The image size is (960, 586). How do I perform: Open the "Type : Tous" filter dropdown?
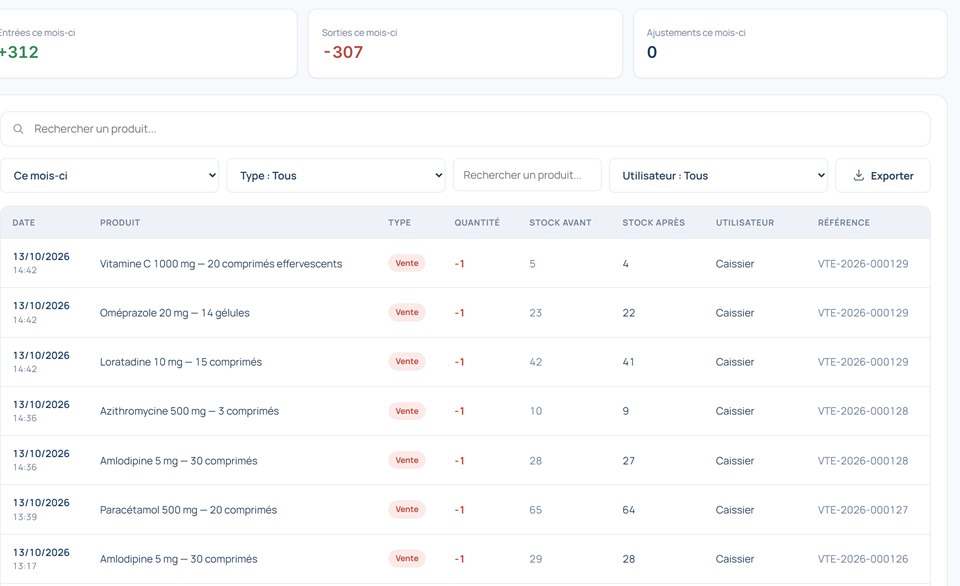[336, 176]
